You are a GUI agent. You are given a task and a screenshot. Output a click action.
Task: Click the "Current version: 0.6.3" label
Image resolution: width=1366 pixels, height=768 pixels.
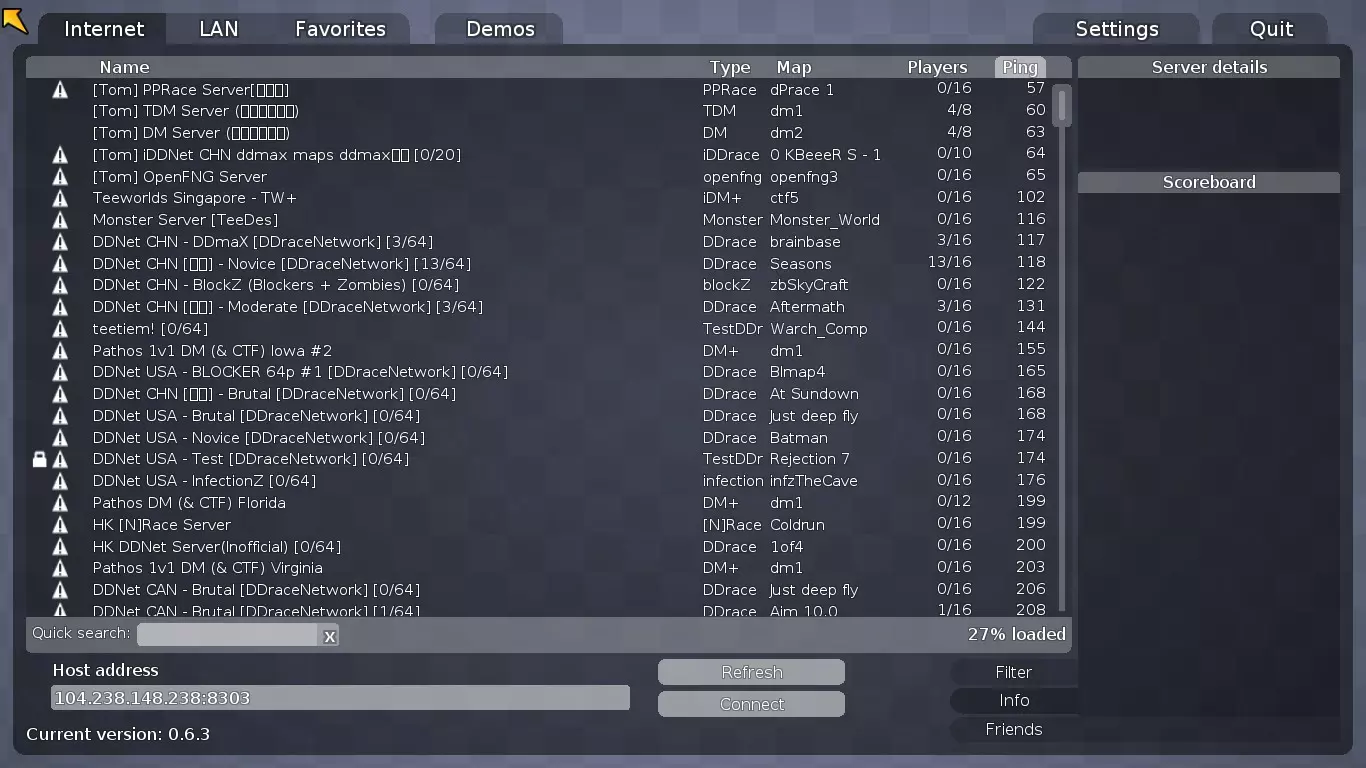click(118, 734)
